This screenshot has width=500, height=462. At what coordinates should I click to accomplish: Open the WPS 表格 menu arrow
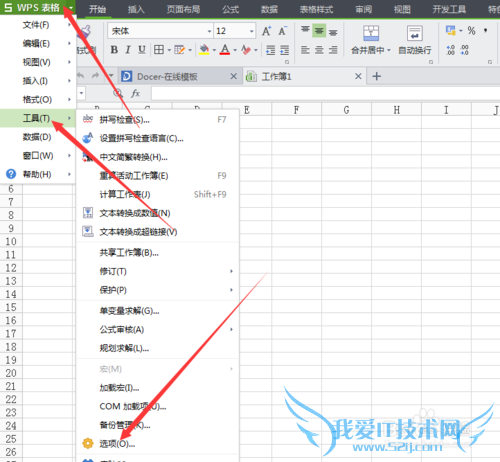click(71, 7)
